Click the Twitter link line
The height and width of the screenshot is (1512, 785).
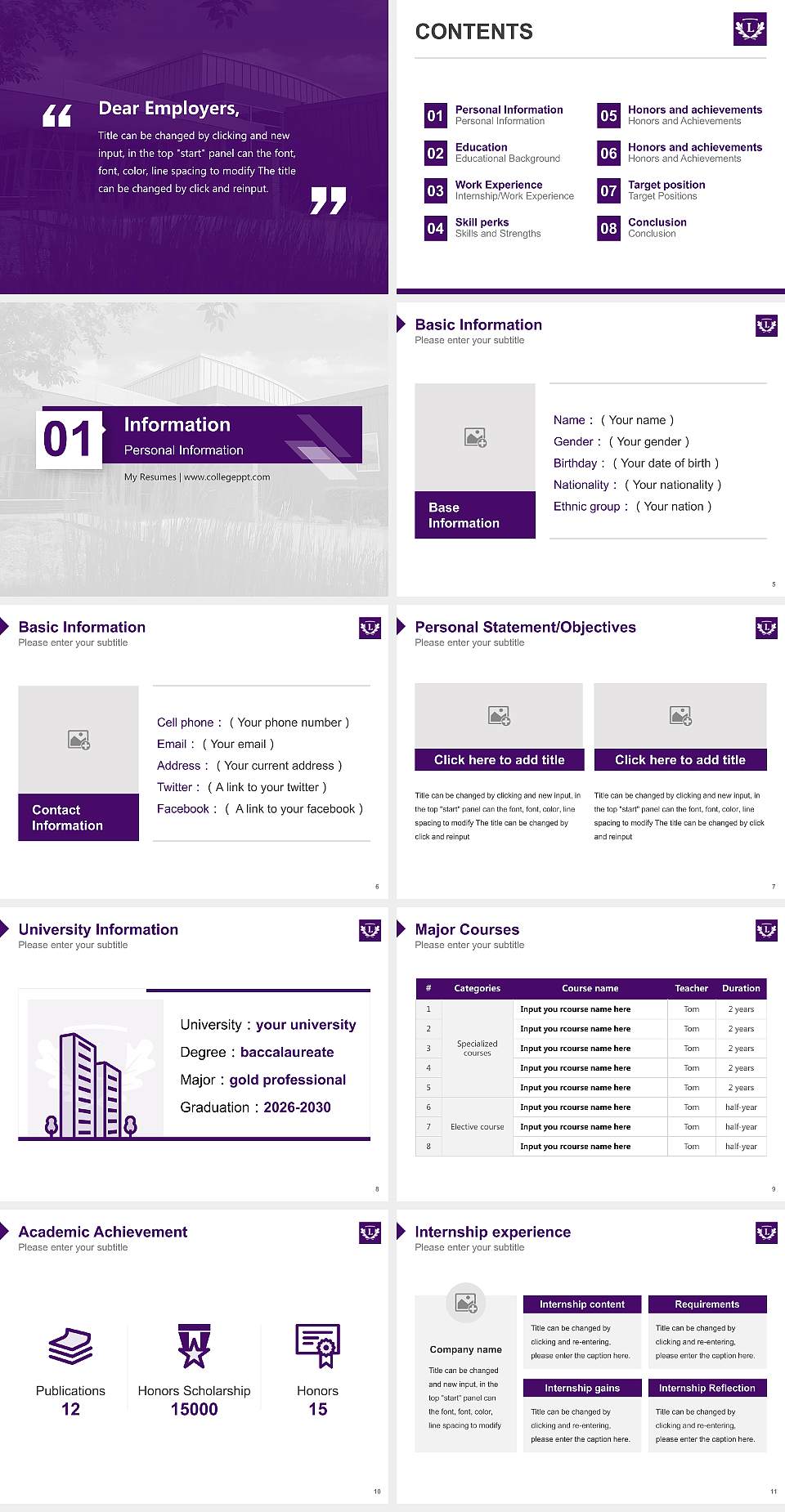click(x=241, y=787)
